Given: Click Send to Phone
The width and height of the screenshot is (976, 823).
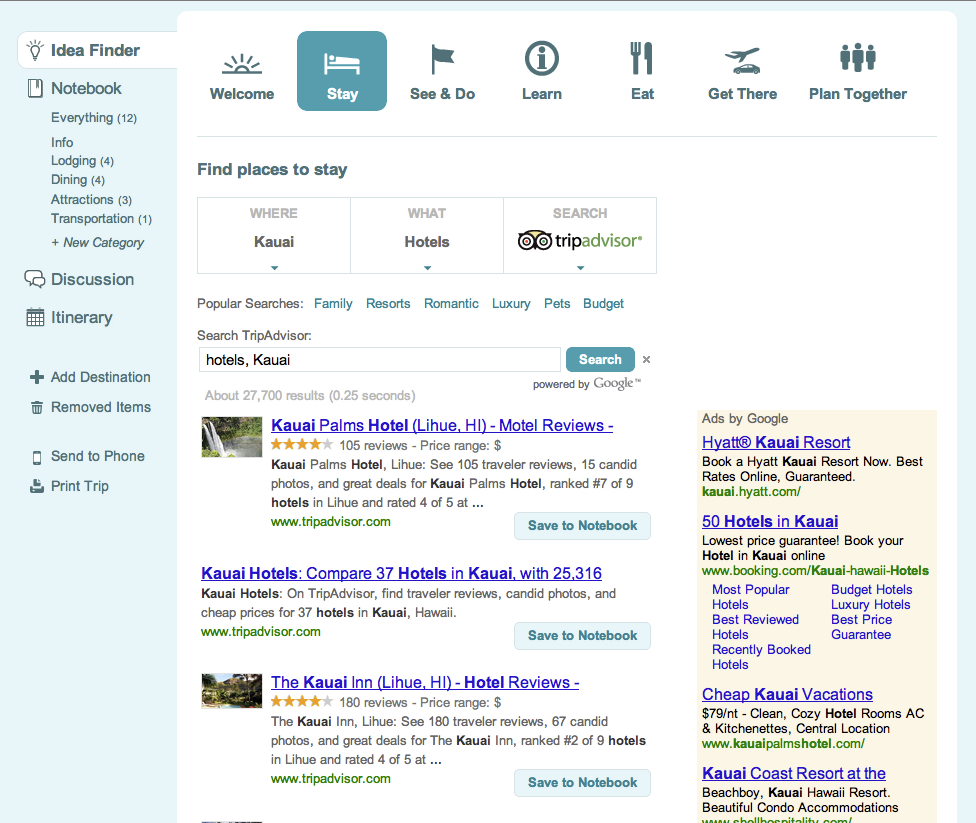Looking at the screenshot, I should [97, 456].
